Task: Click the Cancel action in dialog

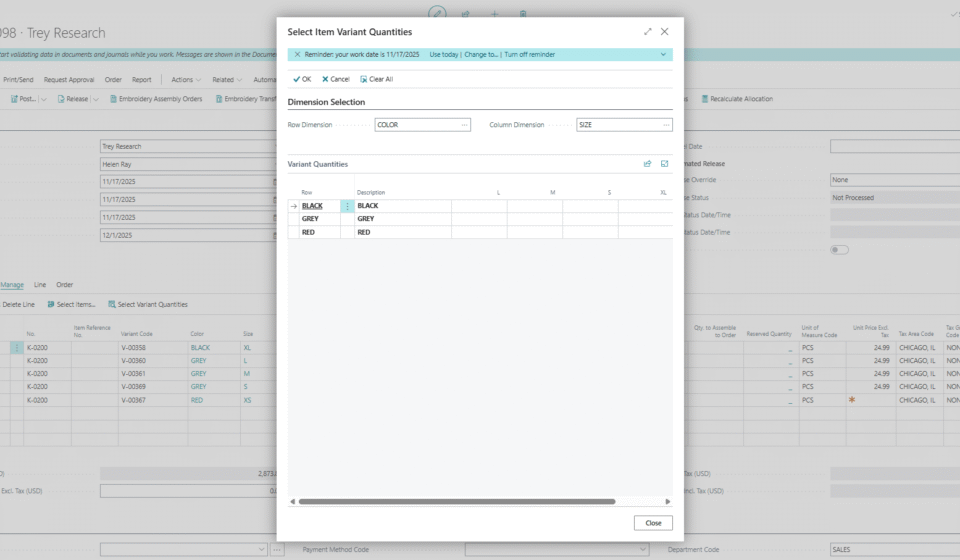Action: point(336,79)
